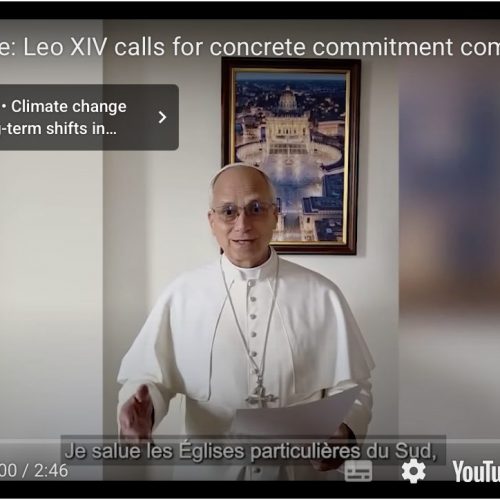Click the word 'commitment' in the title
The height and width of the screenshot is (500, 500).
(382, 47)
